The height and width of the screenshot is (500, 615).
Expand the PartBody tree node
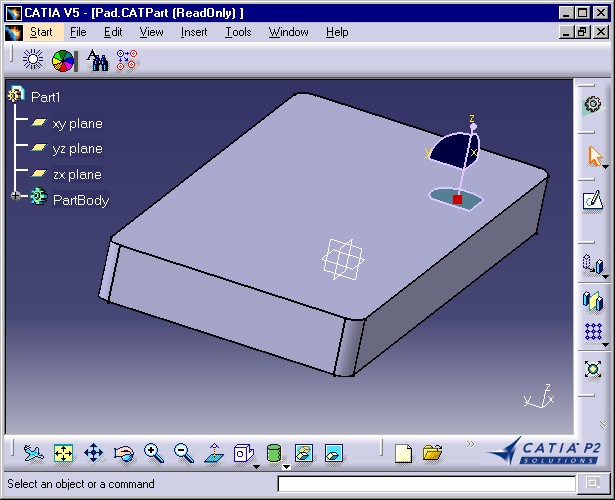[16, 197]
